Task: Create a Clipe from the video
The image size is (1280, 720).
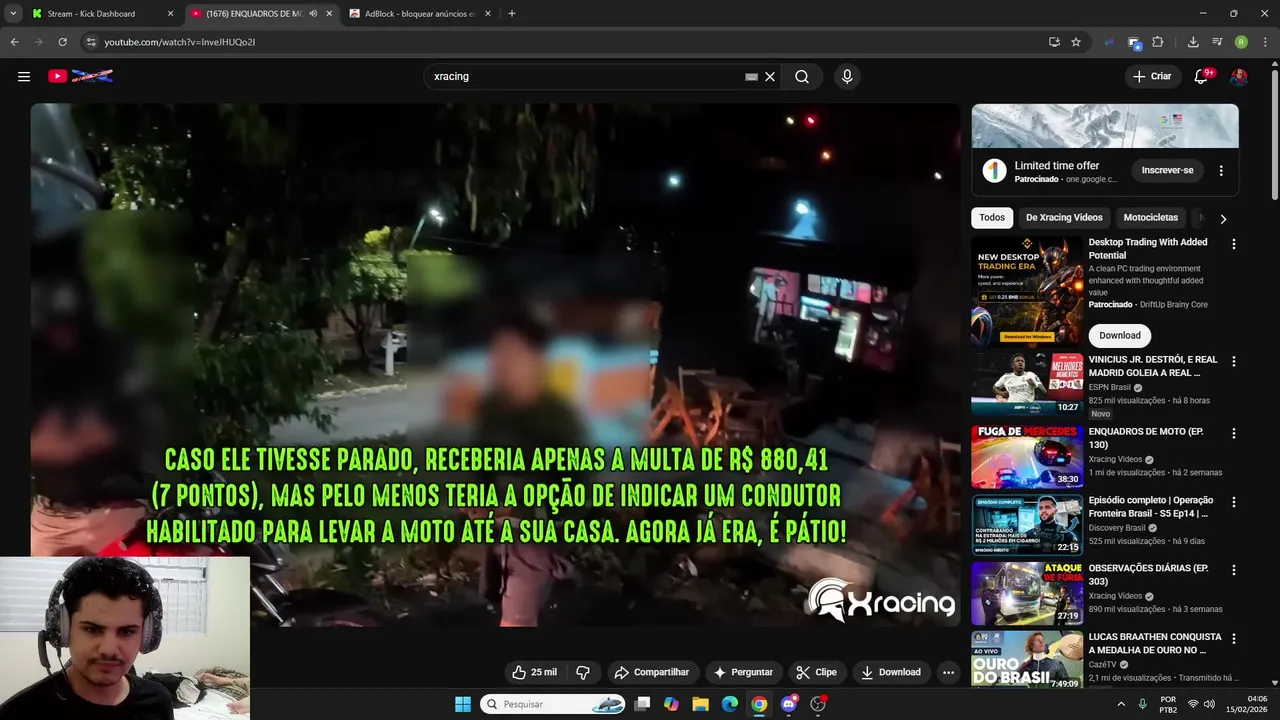Action: click(x=816, y=672)
